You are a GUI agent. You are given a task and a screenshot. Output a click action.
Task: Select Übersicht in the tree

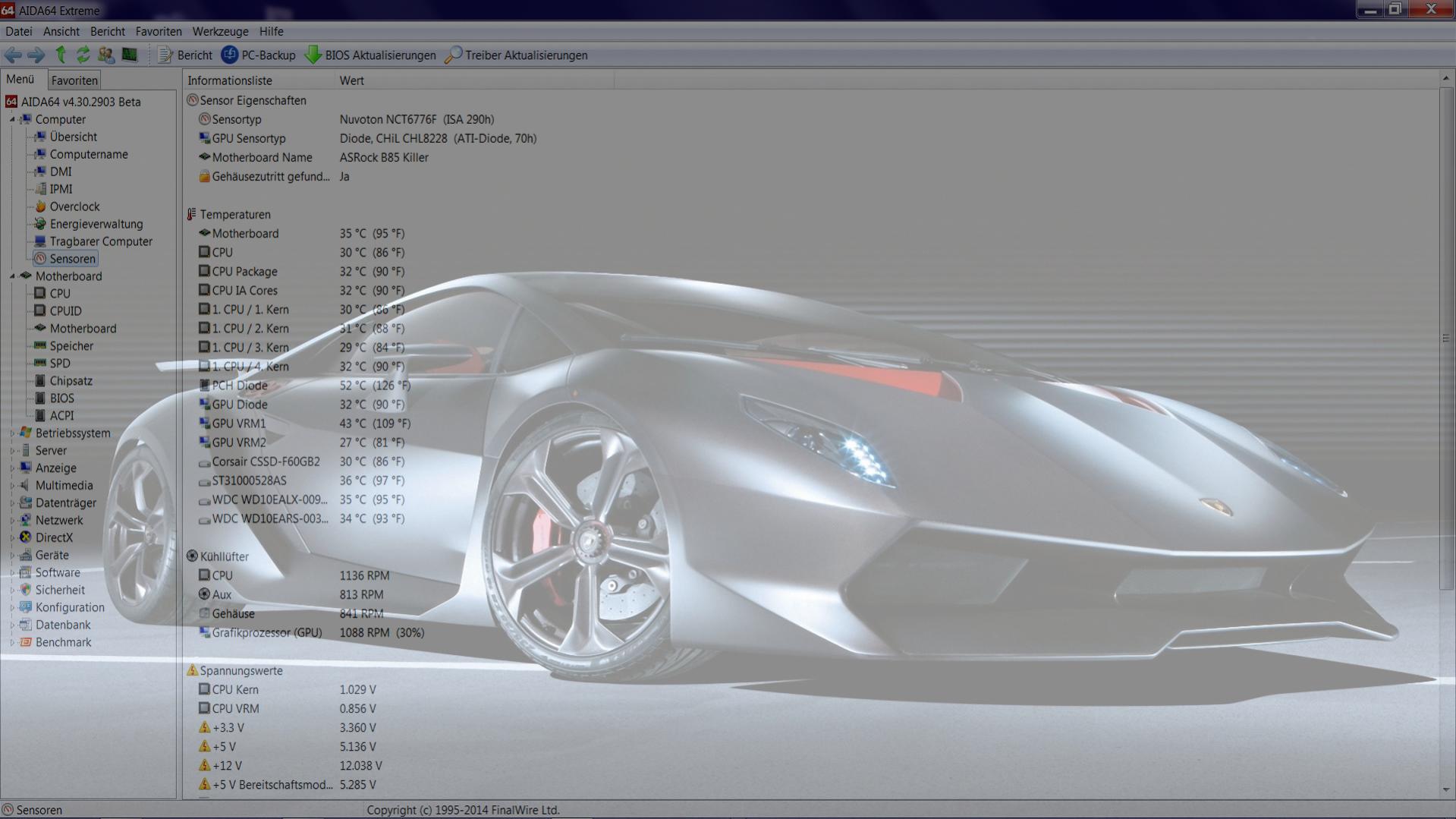click(73, 137)
